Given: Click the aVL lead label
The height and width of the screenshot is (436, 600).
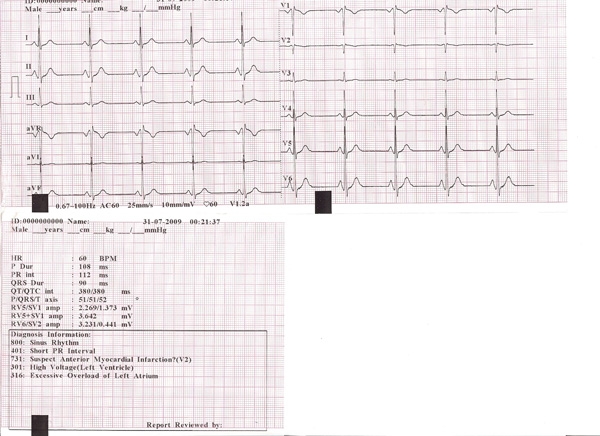Looking at the screenshot, I should pos(34,157).
